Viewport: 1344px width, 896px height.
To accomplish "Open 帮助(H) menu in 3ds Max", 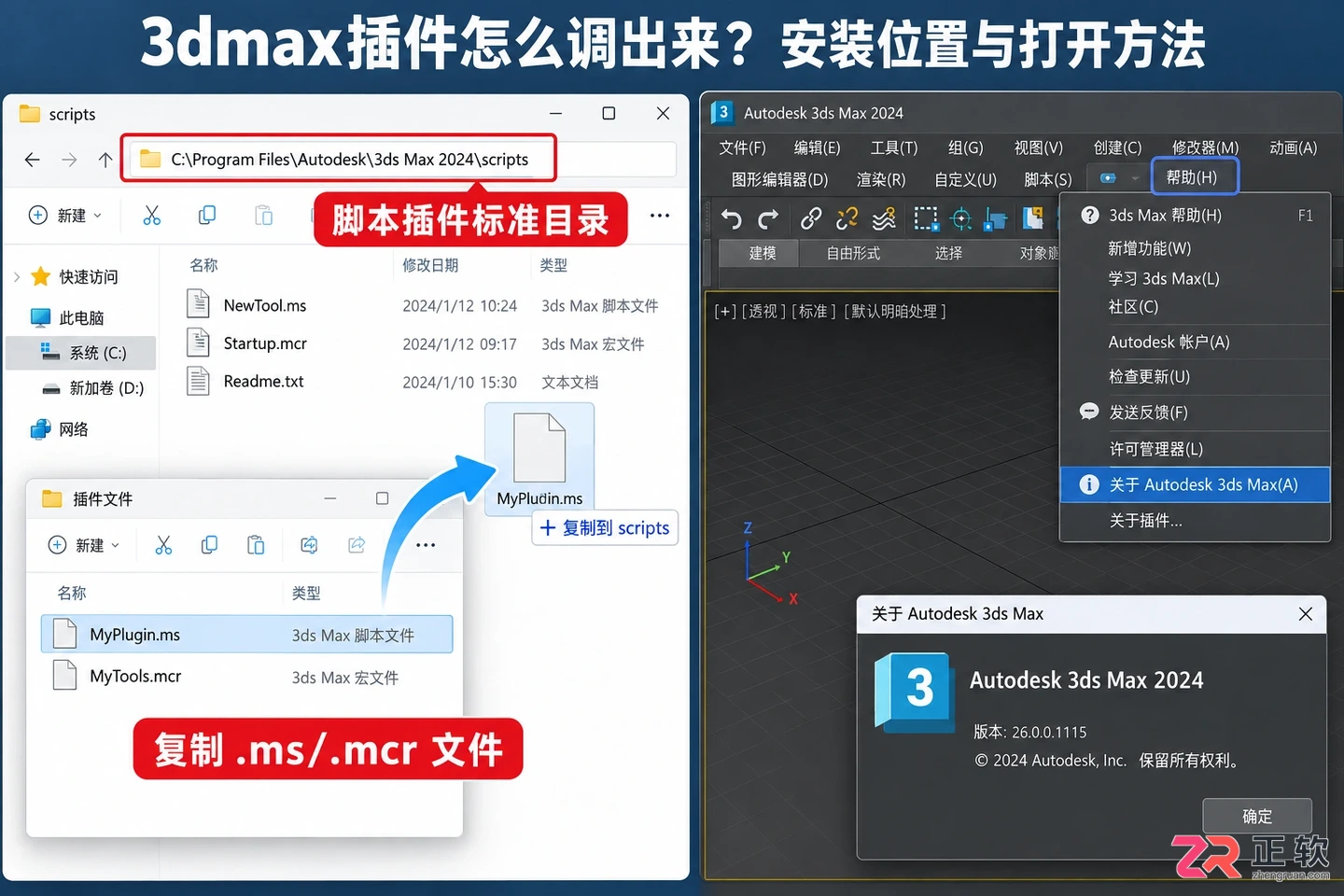I will pyautogui.click(x=1196, y=176).
